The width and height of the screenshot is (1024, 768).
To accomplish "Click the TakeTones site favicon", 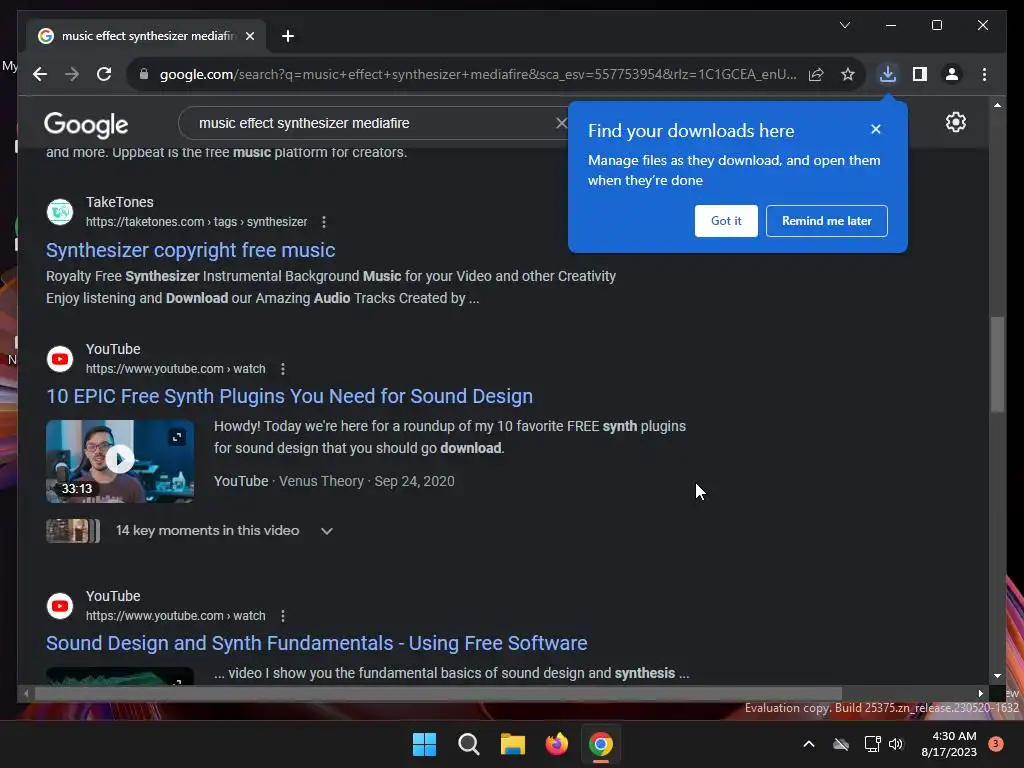I will click(60, 212).
